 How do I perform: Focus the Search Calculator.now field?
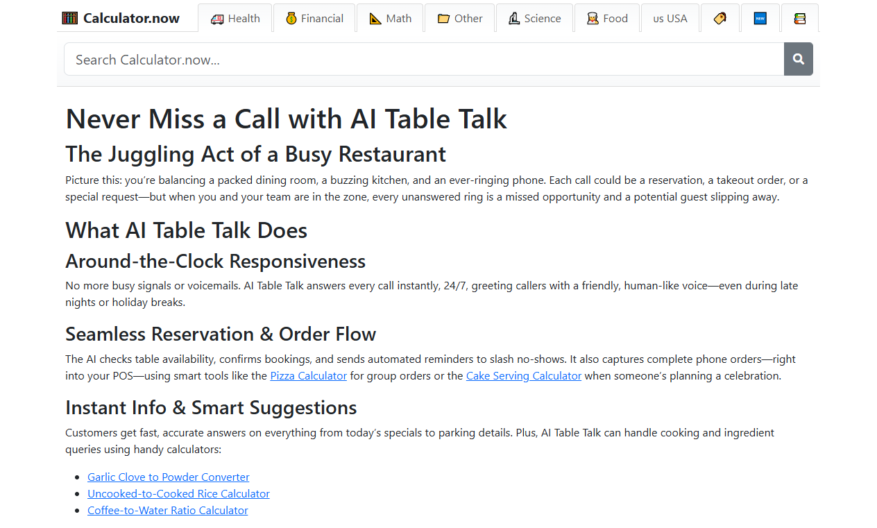click(424, 59)
